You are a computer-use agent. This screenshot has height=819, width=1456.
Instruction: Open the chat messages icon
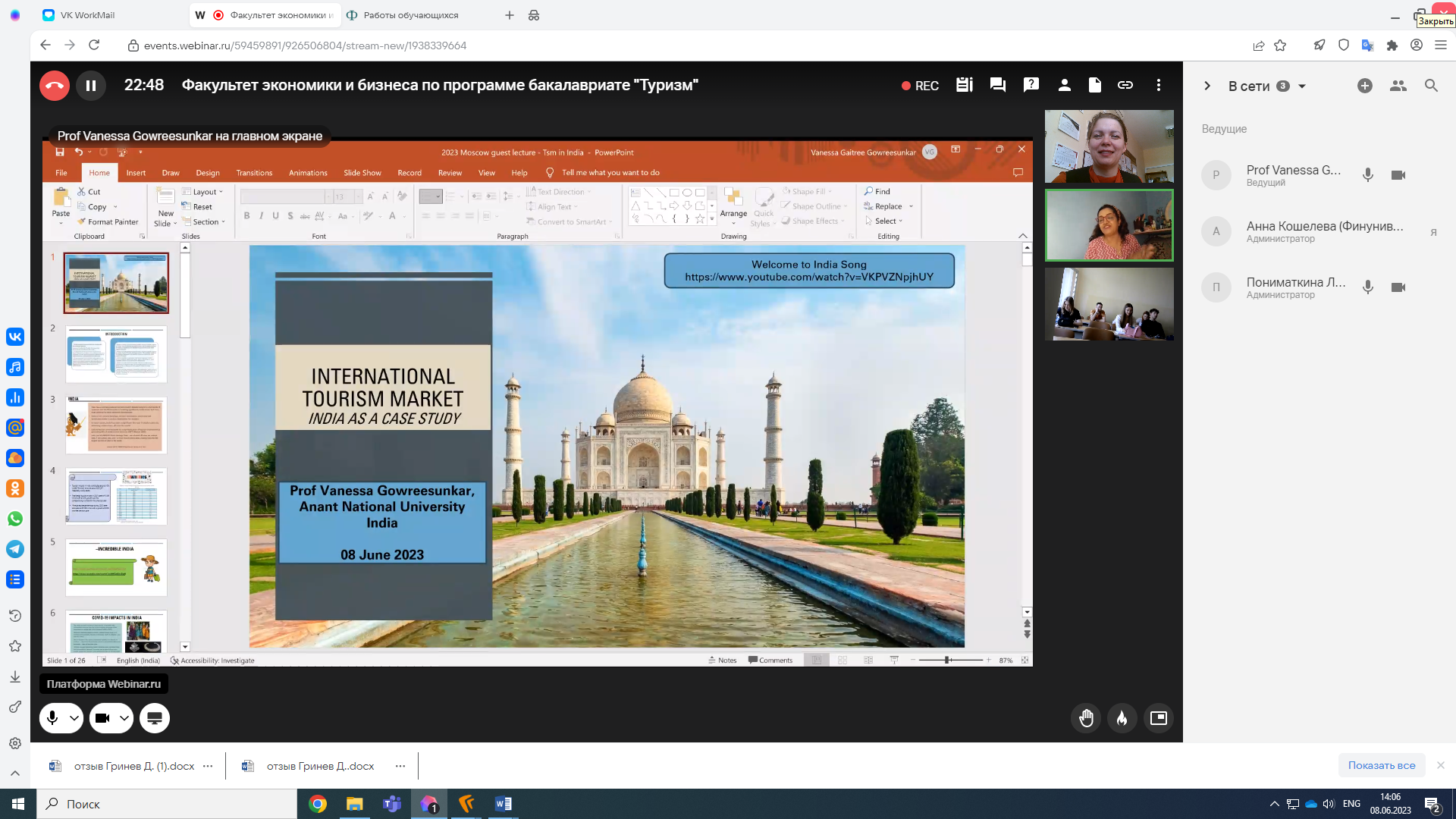(x=997, y=85)
